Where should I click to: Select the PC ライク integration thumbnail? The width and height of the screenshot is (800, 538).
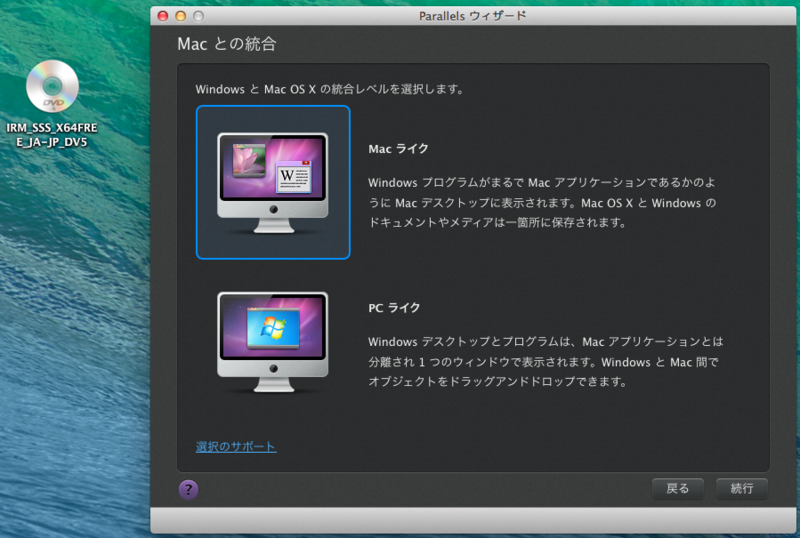coord(273,341)
